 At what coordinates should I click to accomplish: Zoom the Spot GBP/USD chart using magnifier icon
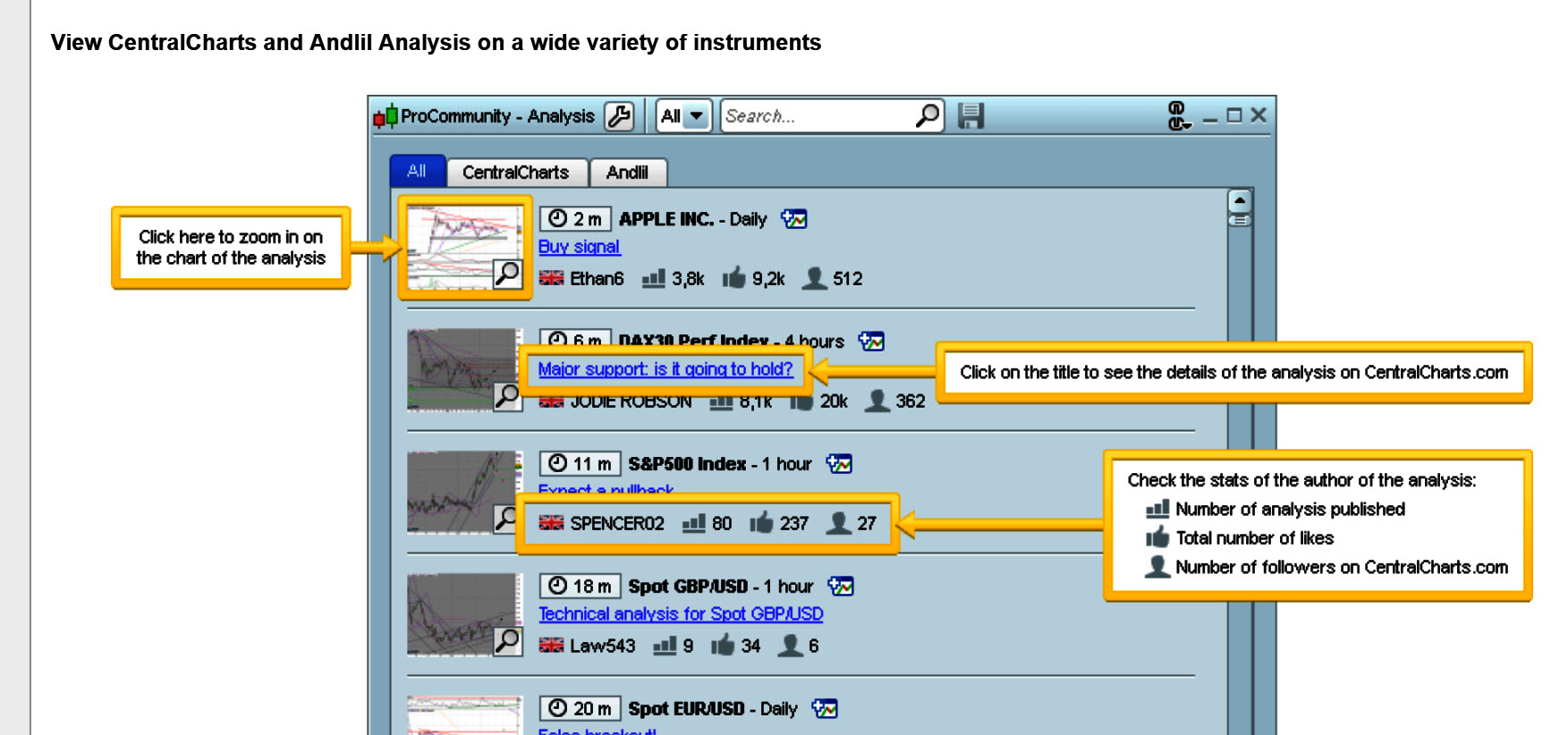(x=508, y=641)
